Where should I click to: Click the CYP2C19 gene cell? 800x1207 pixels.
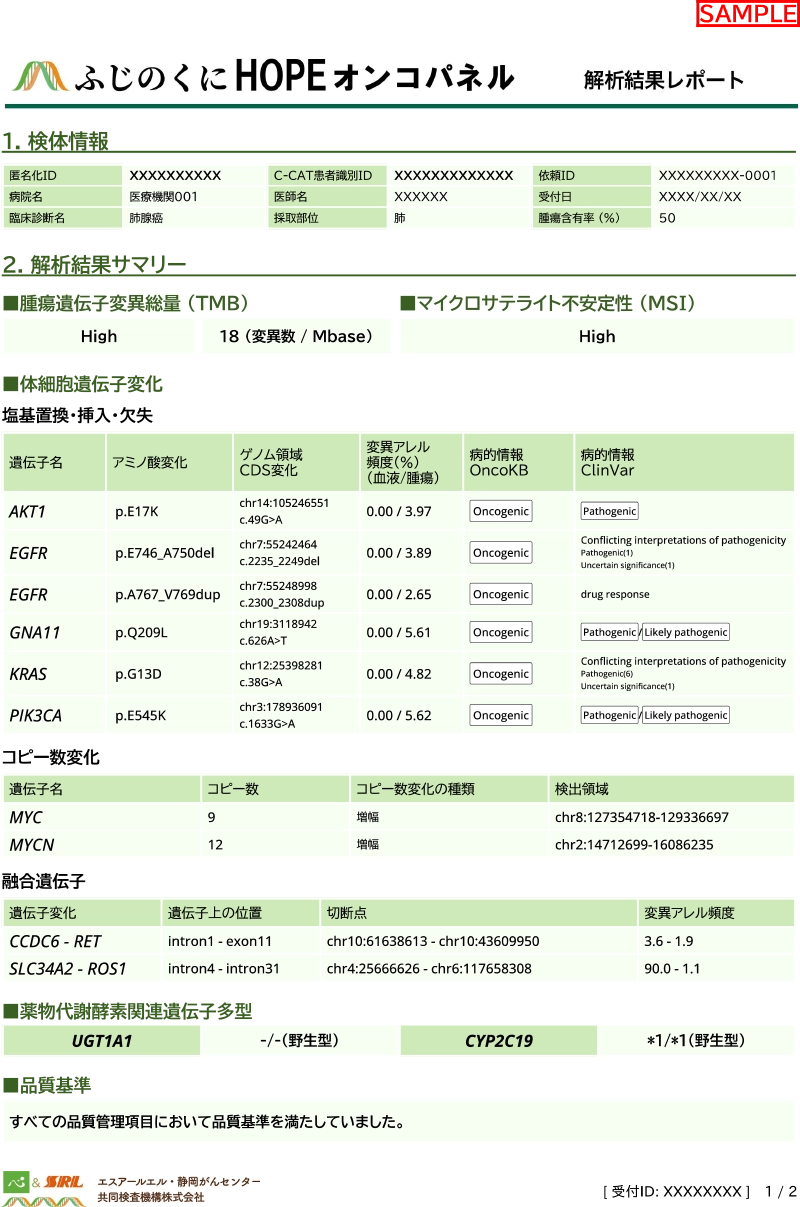click(499, 1041)
